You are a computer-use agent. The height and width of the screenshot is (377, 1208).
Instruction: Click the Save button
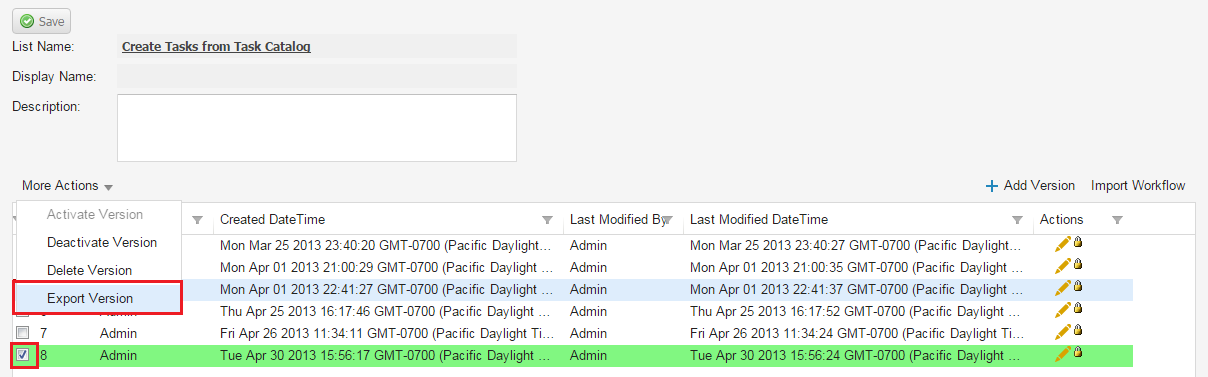pyautogui.click(x=41, y=21)
